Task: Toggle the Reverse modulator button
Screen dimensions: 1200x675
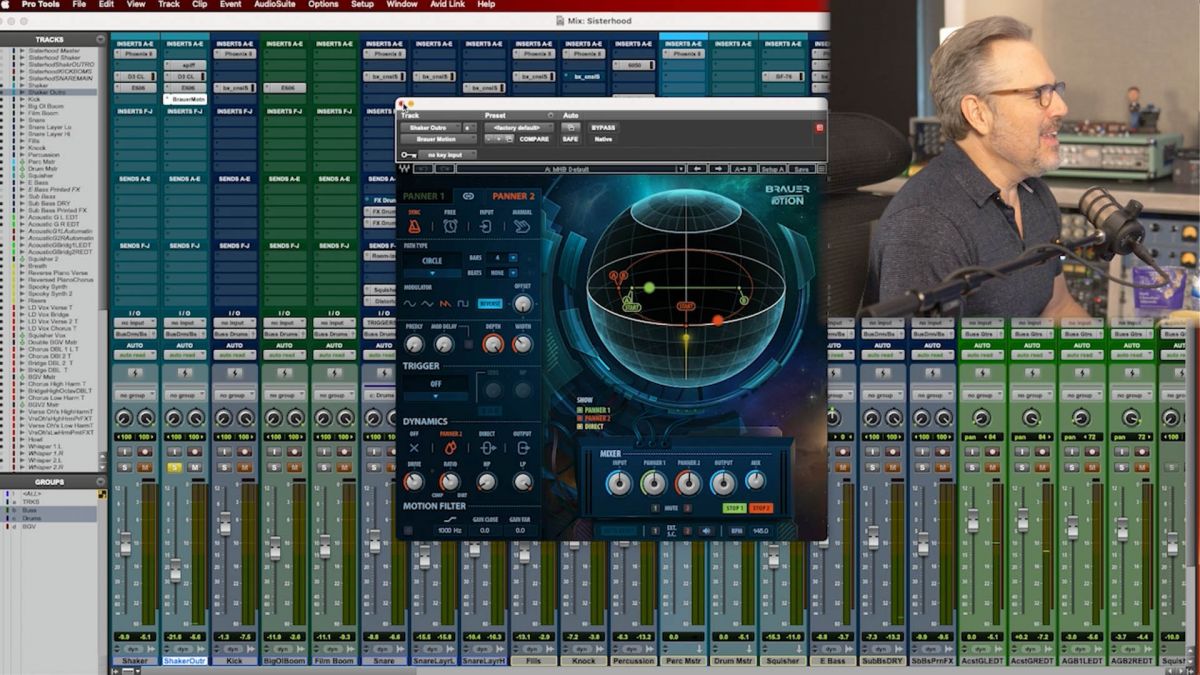Action: tap(491, 303)
